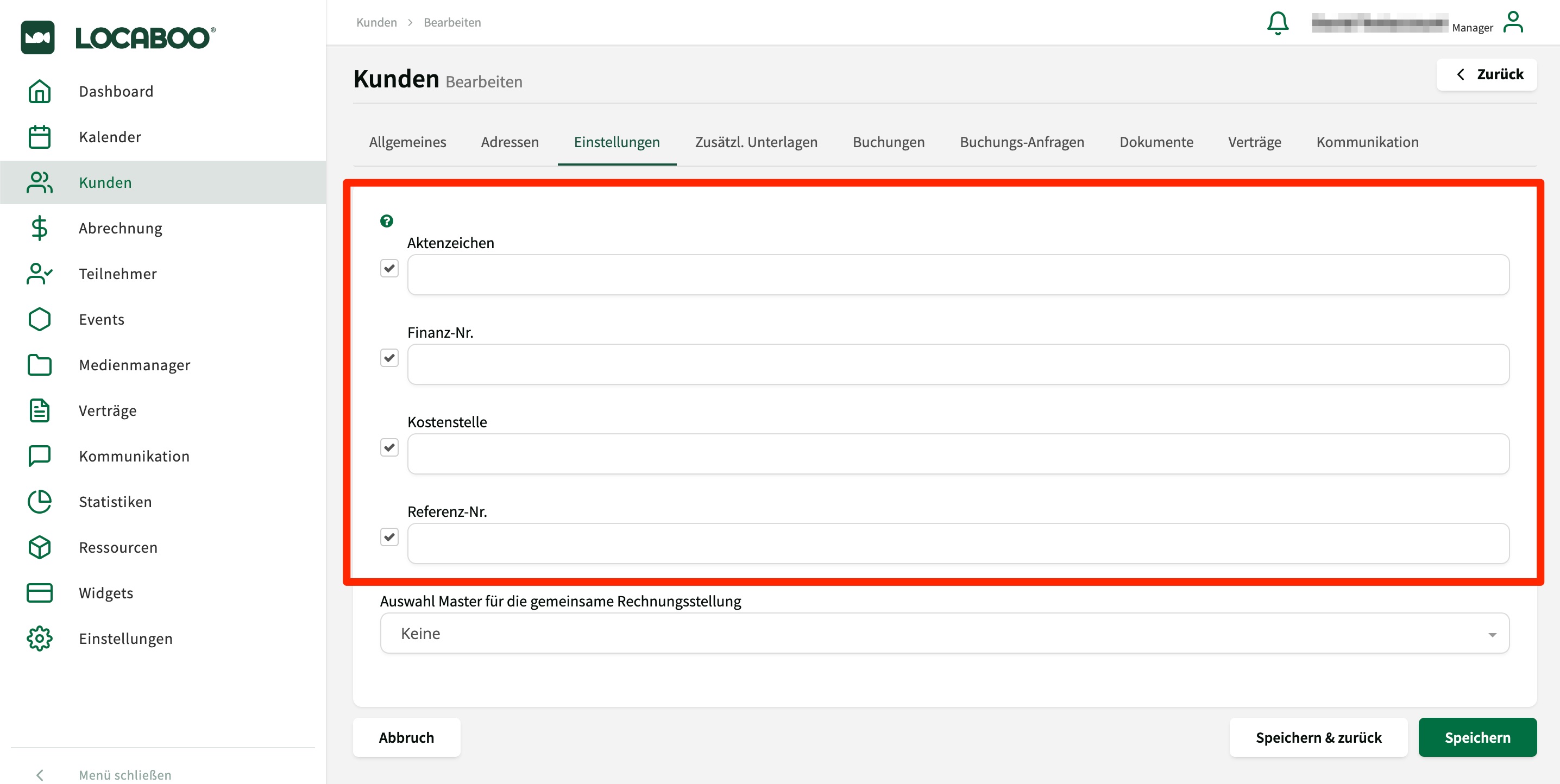Click Speichern & zurück button
The image size is (1560, 784).
(1318, 737)
